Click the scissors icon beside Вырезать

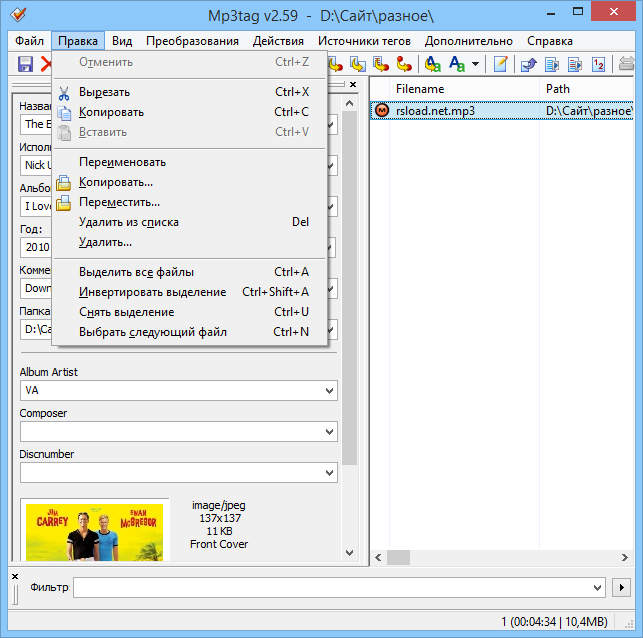click(x=64, y=93)
